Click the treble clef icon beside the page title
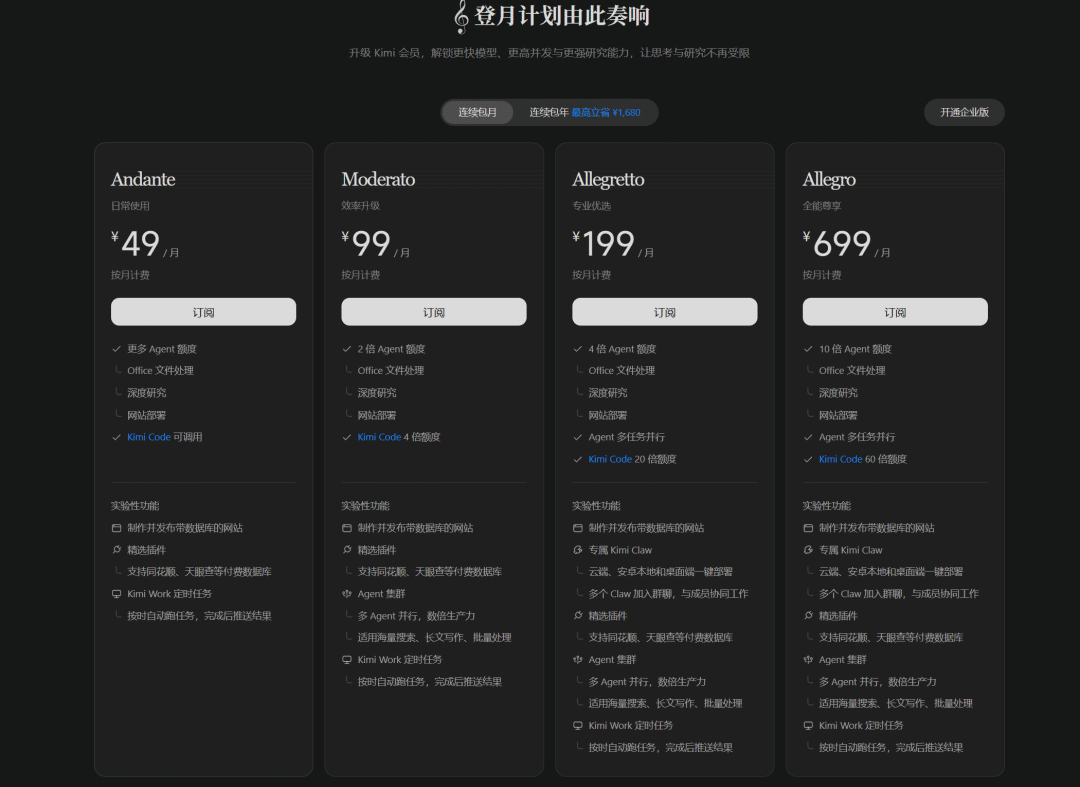 [461, 17]
